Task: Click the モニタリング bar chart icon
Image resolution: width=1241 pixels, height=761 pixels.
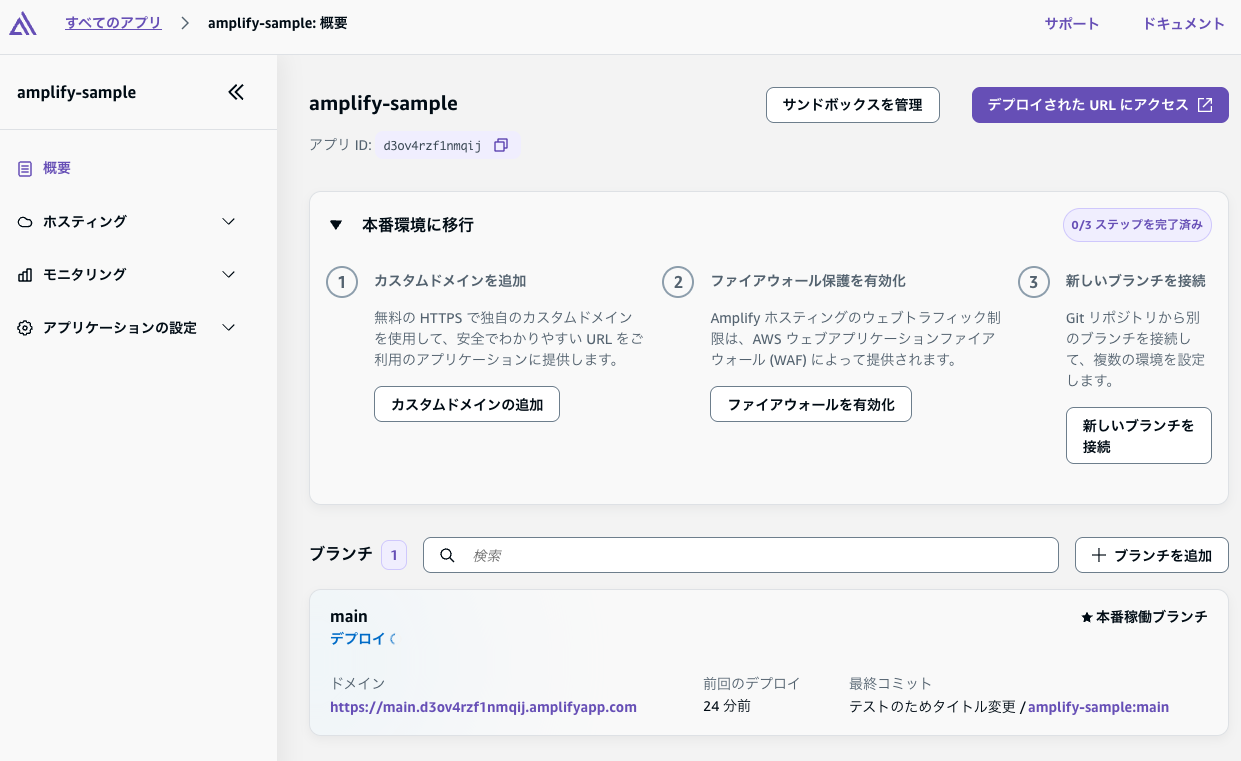Action: (25, 275)
